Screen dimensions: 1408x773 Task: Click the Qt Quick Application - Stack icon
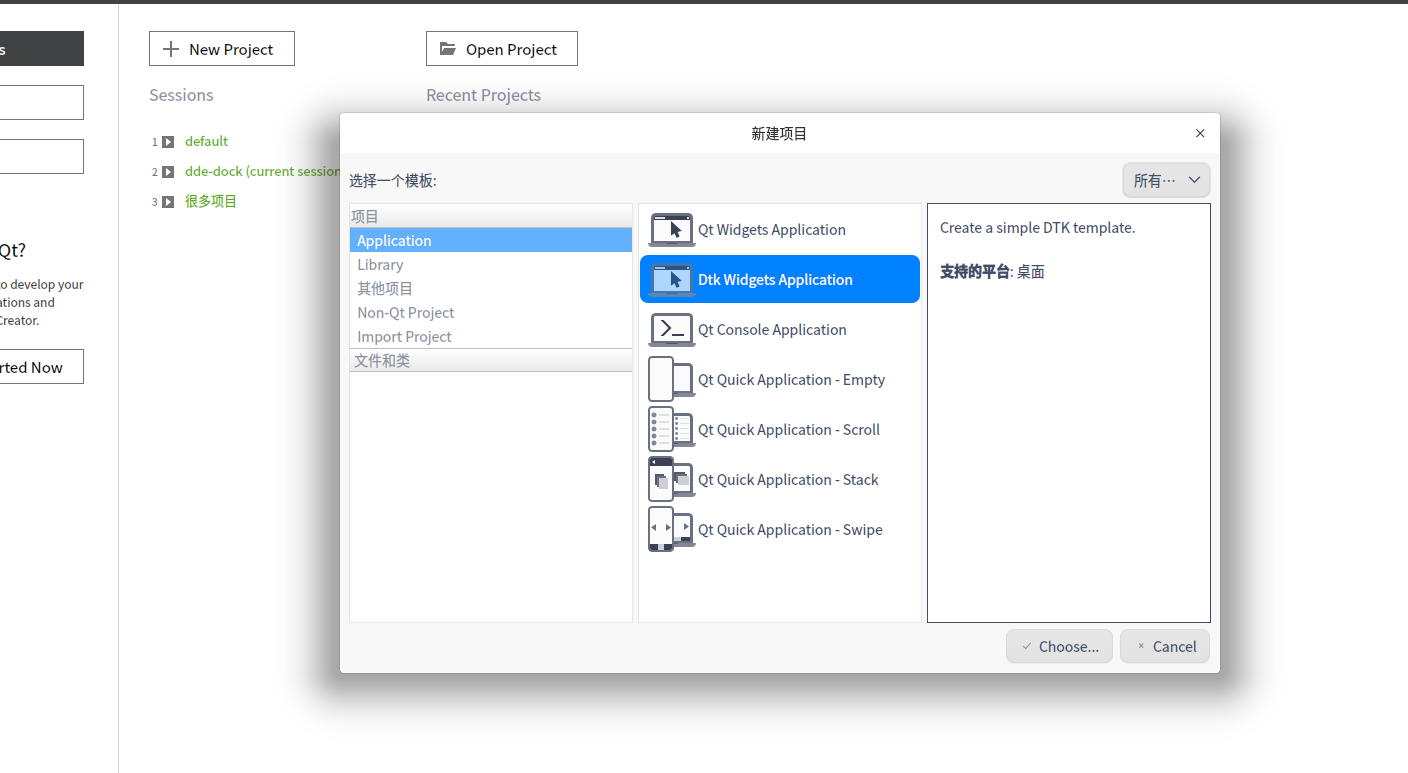pos(672,480)
